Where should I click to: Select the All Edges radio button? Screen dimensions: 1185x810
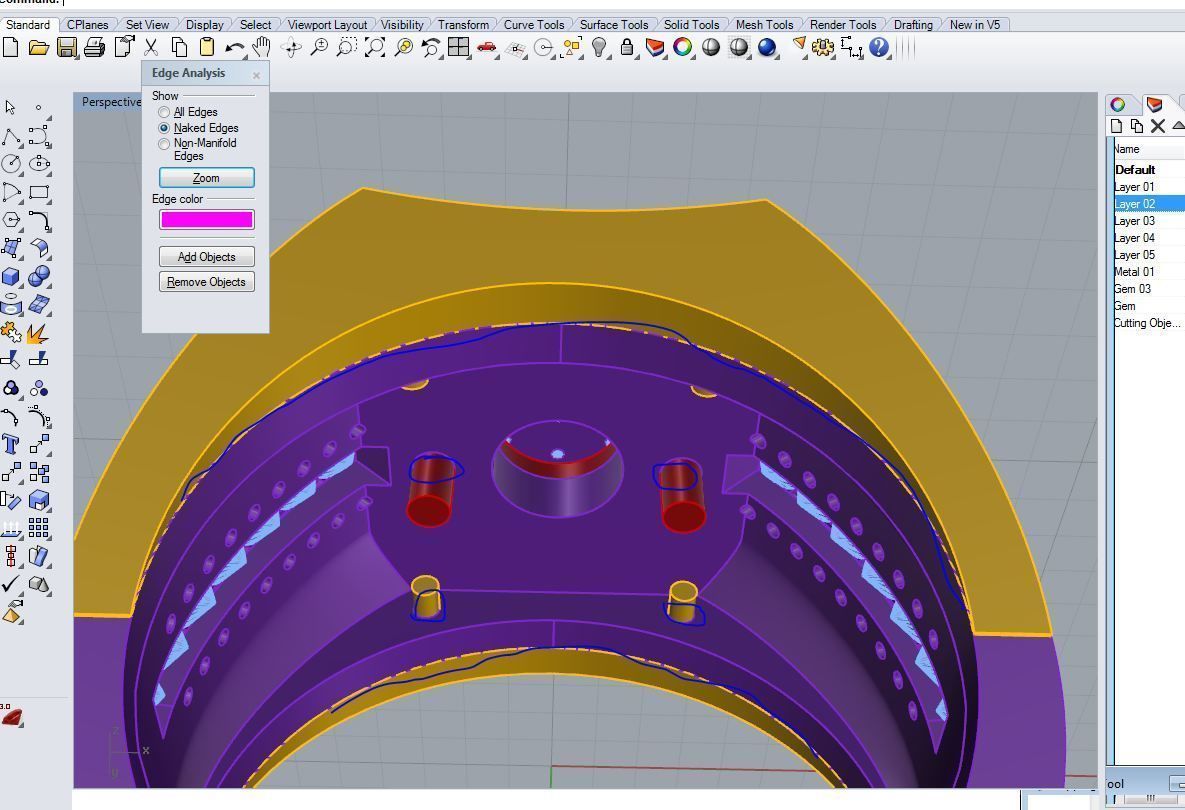pyautogui.click(x=164, y=112)
